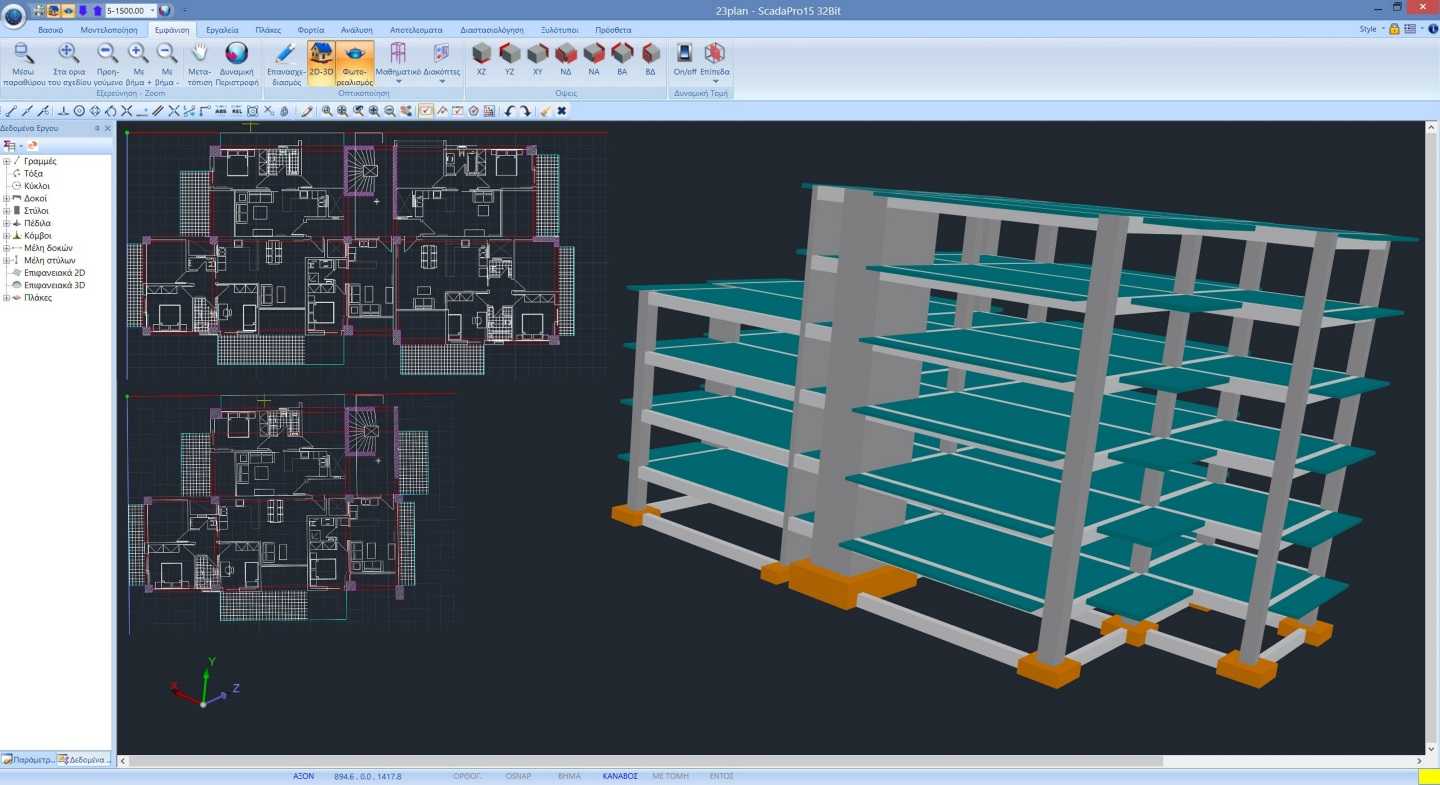
Task: Click OSNAP in the status bar
Action: [x=518, y=776]
